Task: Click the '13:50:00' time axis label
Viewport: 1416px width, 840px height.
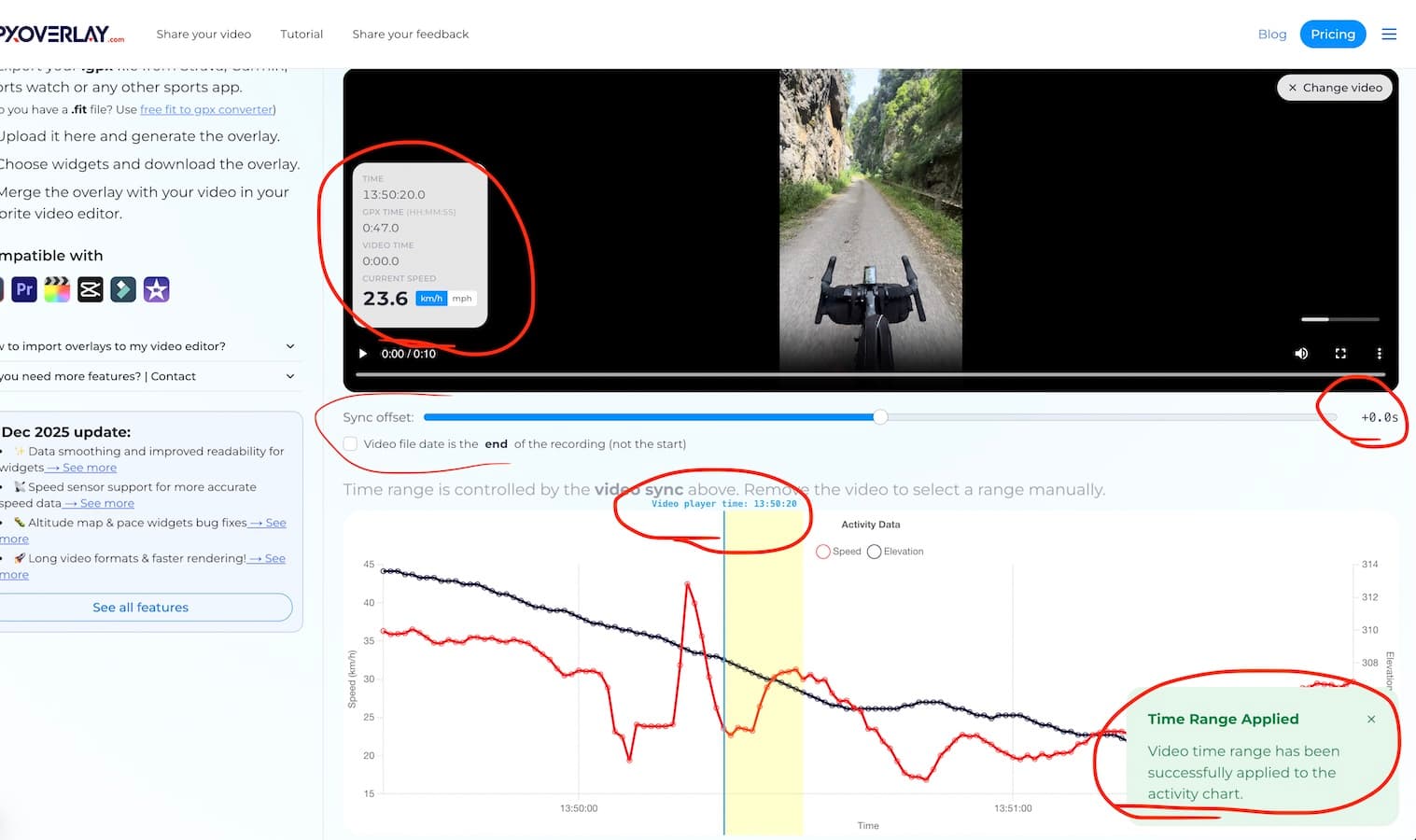Action: (x=579, y=808)
